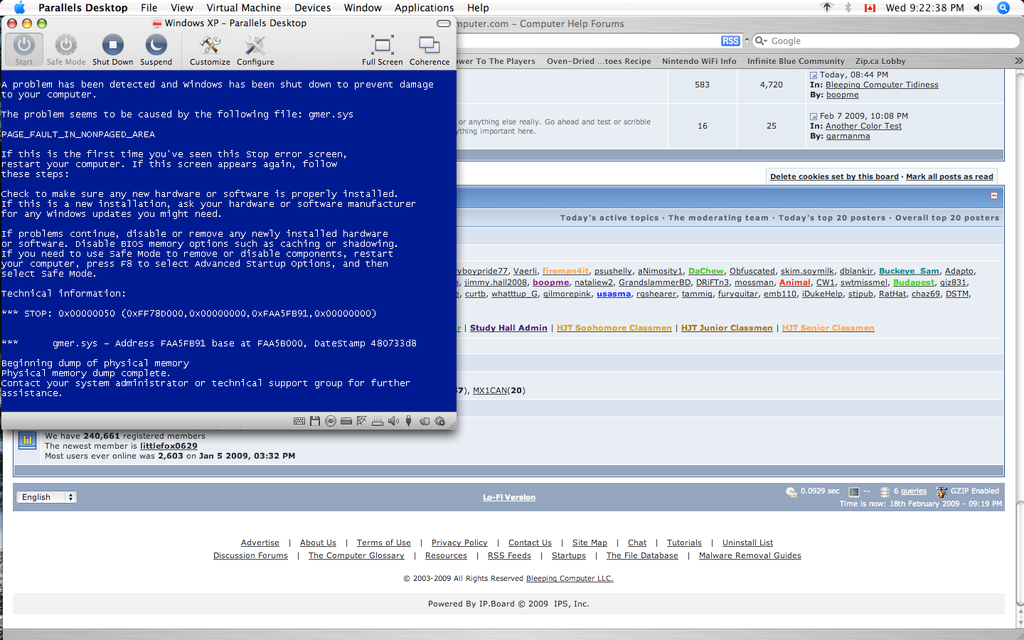This screenshot has width=1024, height=640.
Task: Click the USB plug icon in Parallels status bar
Action: click(x=409, y=421)
